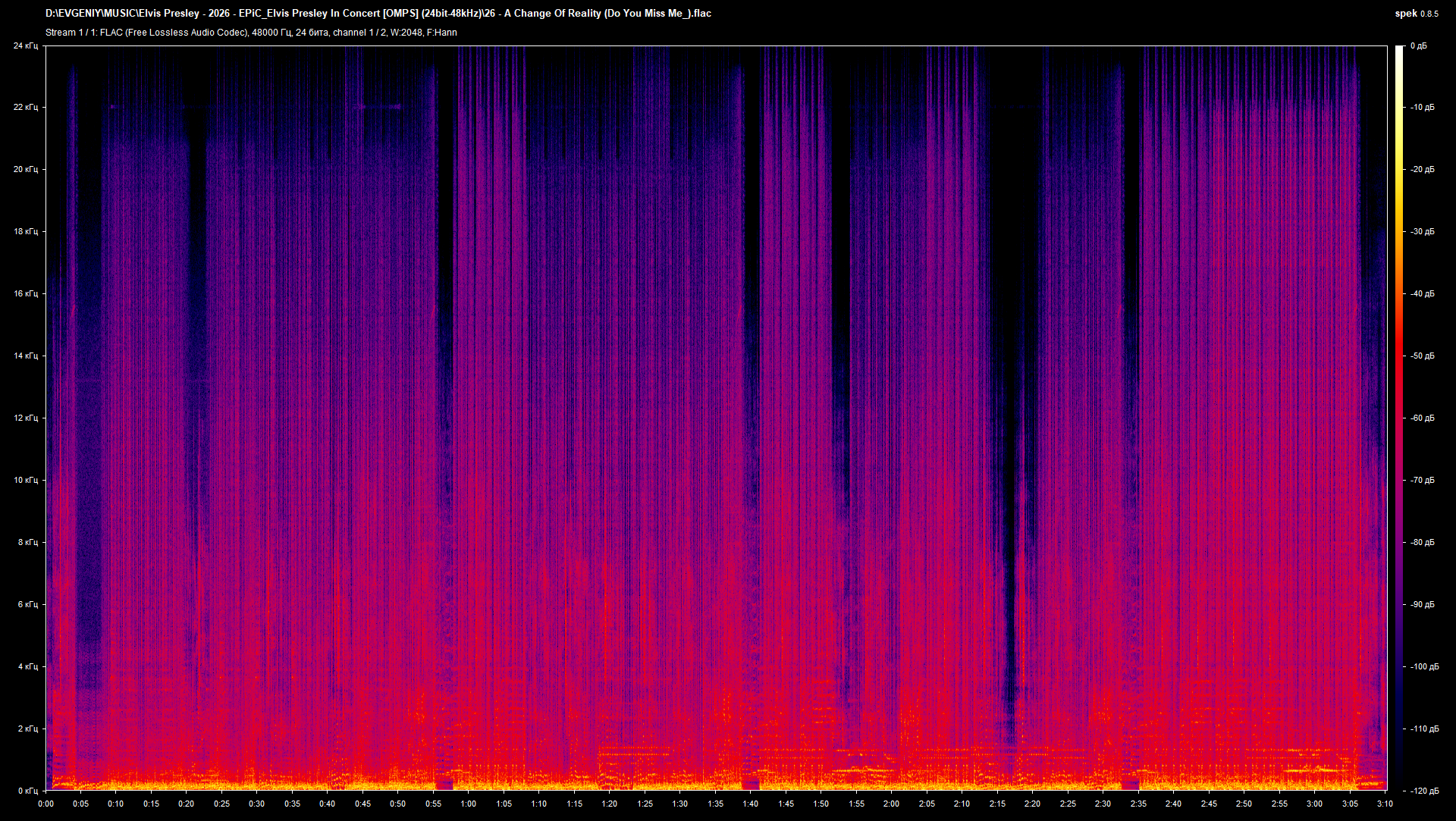Click the 2:00 time axis label

click(x=892, y=804)
